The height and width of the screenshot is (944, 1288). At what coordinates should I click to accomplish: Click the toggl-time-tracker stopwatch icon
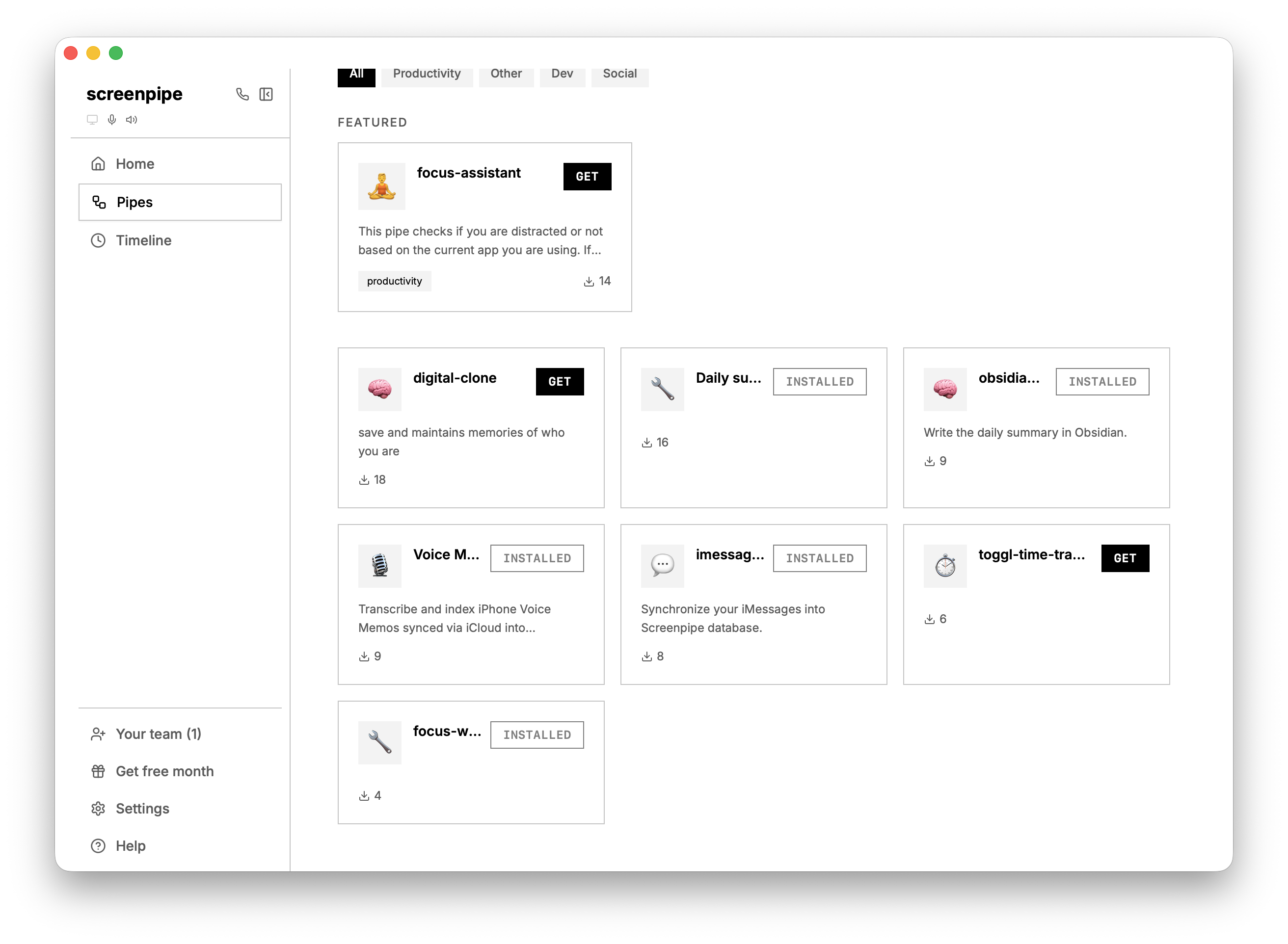click(x=945, y=566)
